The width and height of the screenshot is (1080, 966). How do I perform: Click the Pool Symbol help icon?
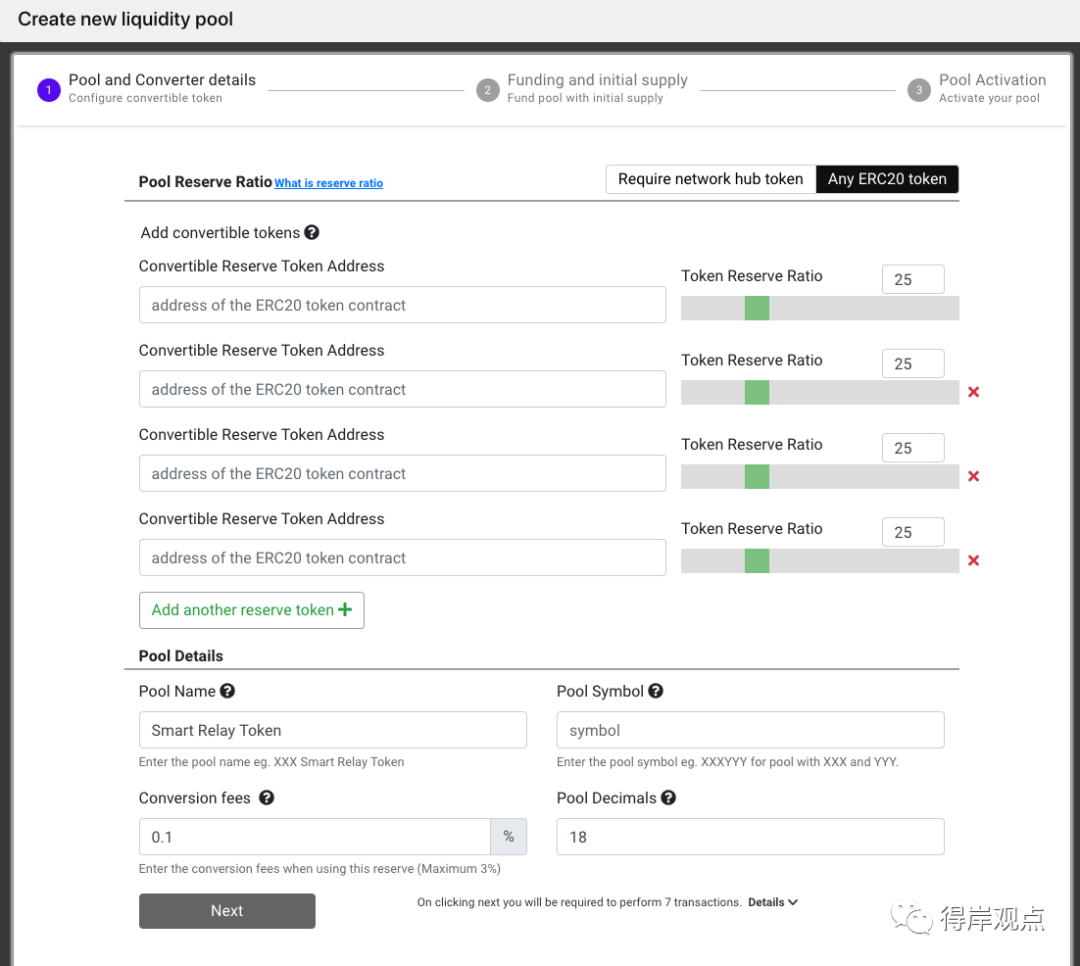pyautogui.click(x=656, y=691)
